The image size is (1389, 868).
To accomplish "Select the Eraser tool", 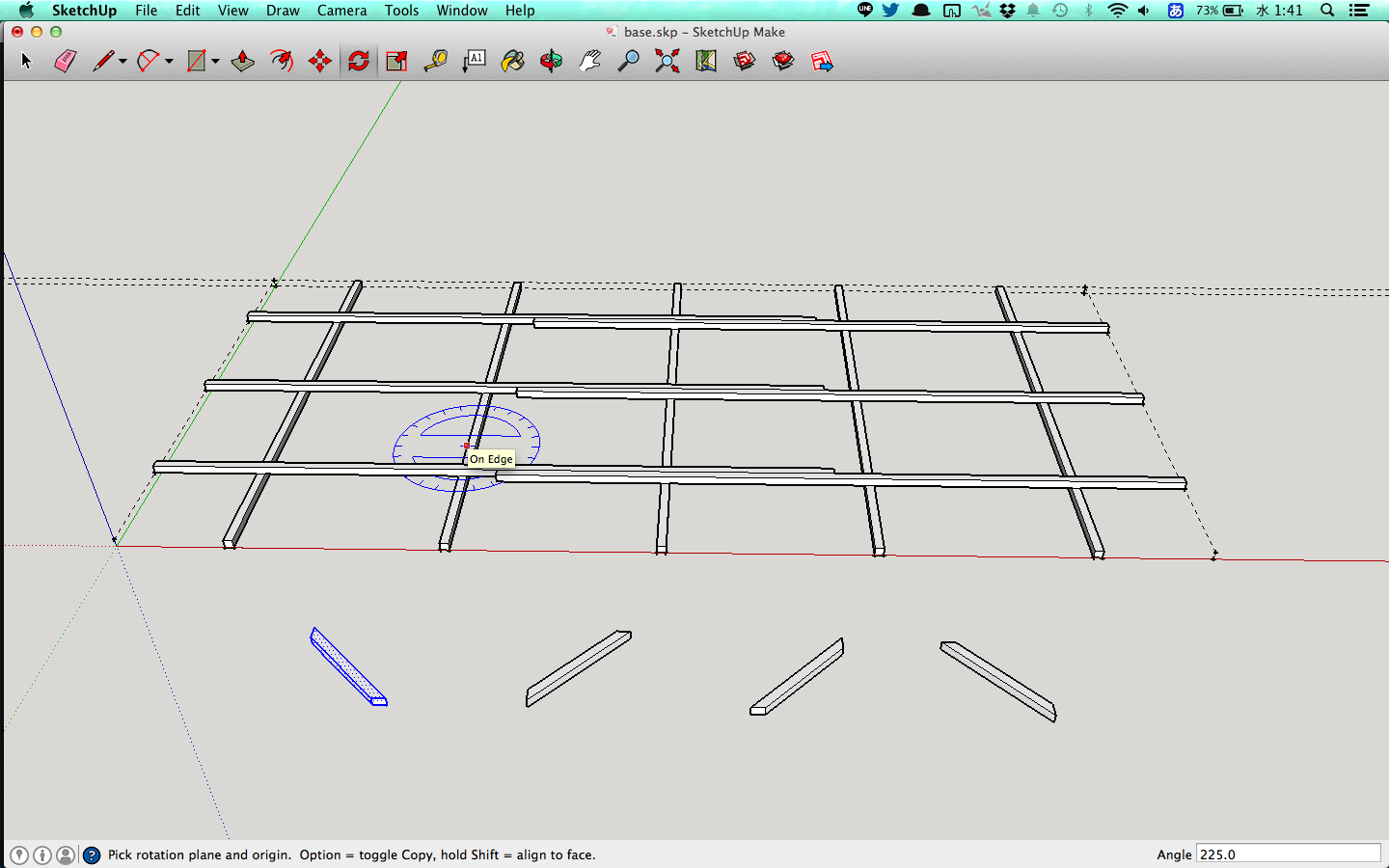I will click(x=65, y=62).
